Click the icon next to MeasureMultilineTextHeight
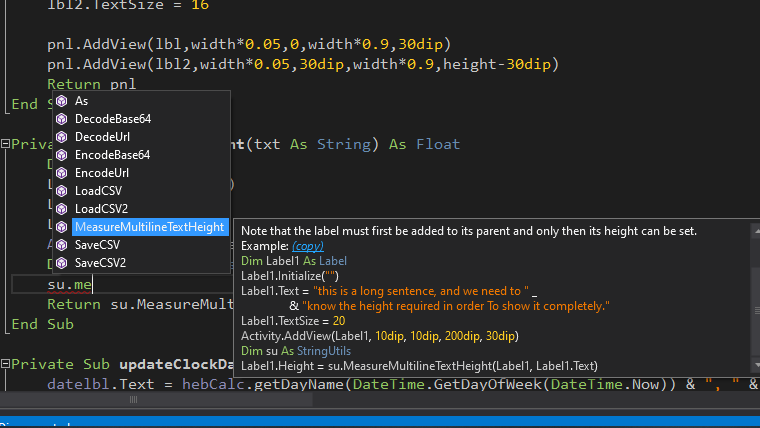The image size is (760, 428). pyautogui.click(x=62, y=227)
